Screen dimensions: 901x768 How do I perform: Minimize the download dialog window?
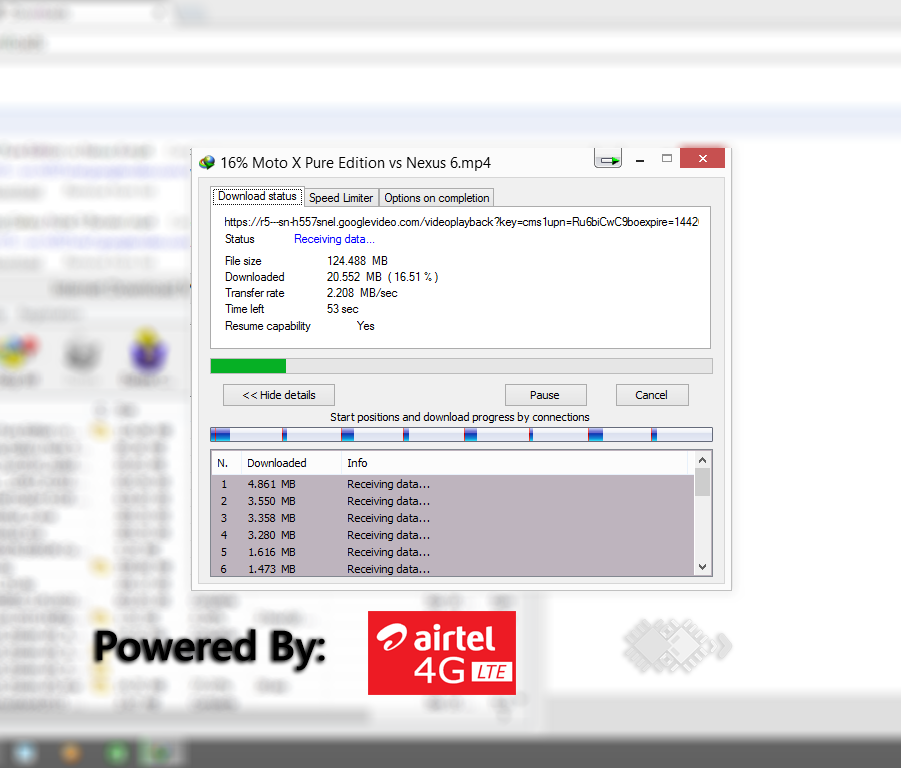point(640,159)
